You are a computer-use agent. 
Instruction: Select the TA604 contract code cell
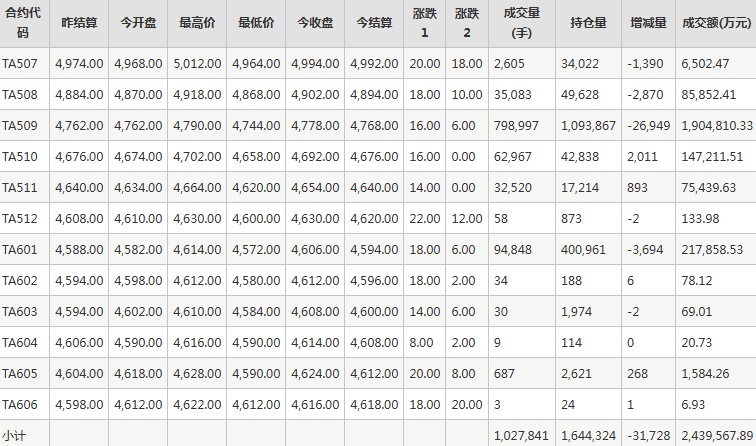coord(20,342)
